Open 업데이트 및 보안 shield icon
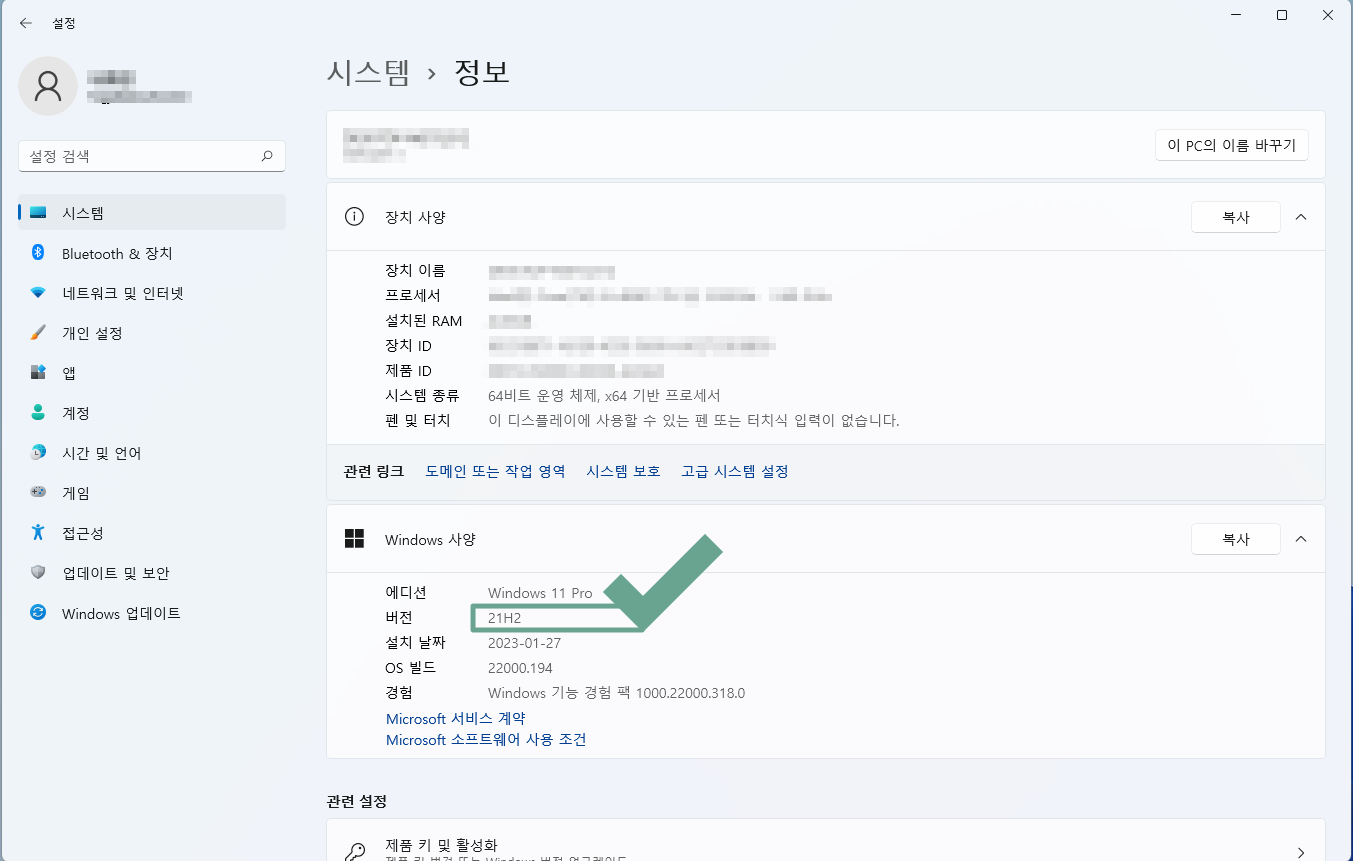The height and width of the screenshot is (861, 1353). coord(38,573)
